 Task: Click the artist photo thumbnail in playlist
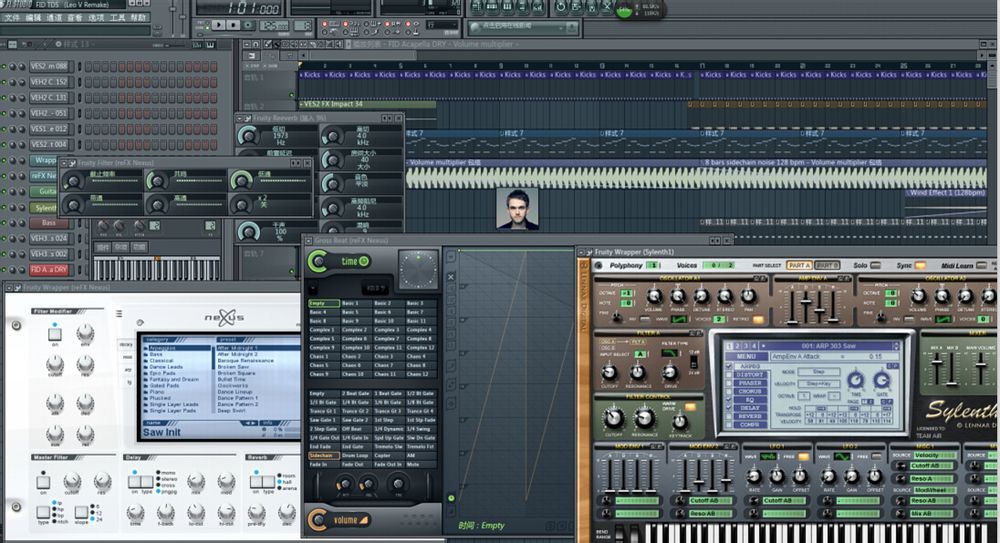tap(516, 208)
